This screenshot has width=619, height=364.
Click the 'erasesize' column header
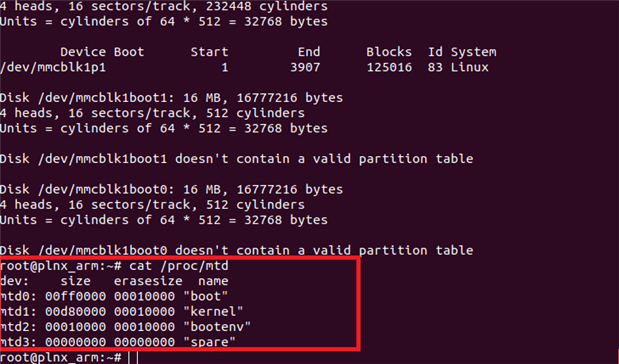[148, 281]
